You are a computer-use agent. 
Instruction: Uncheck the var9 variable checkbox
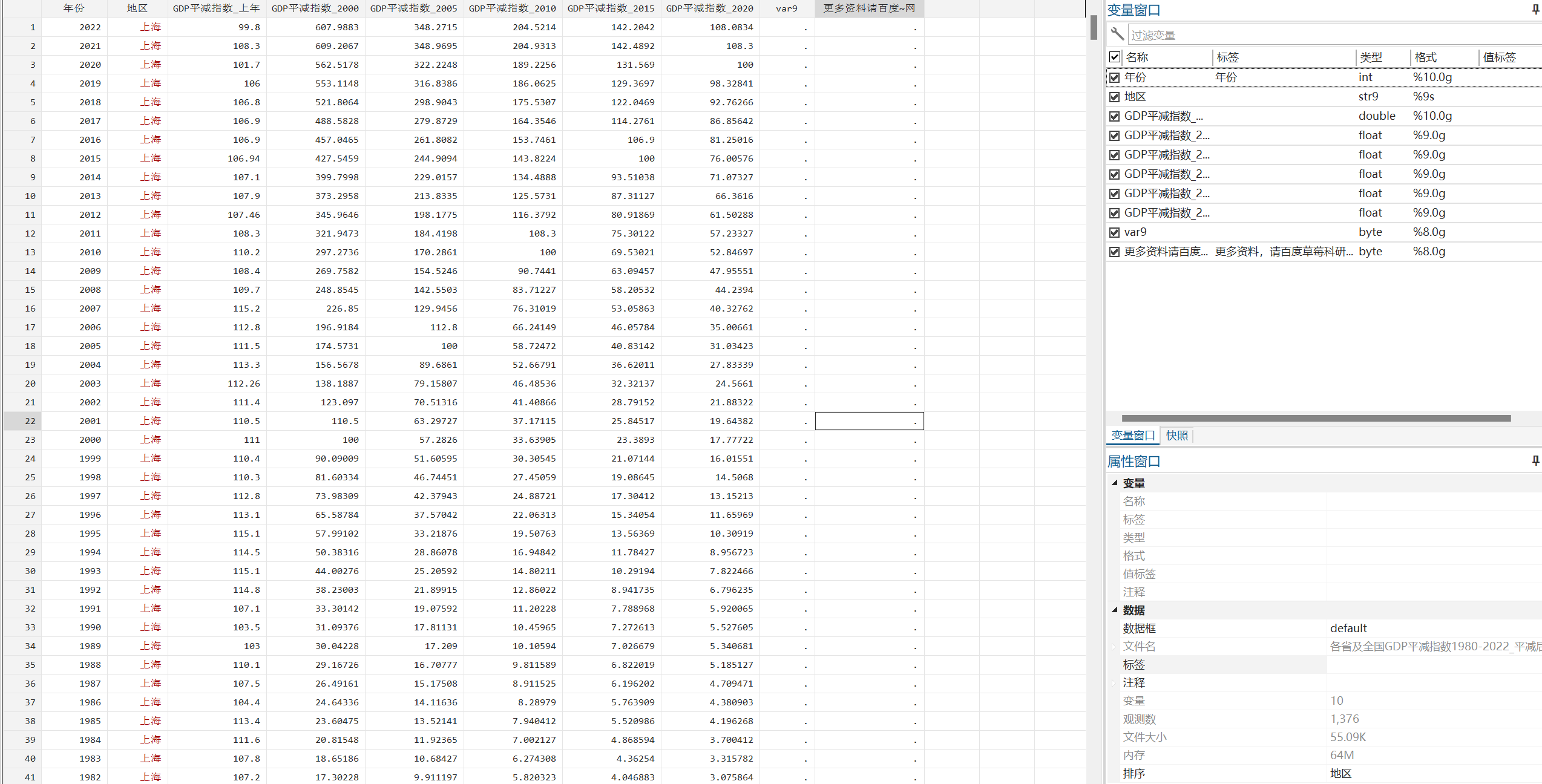pyautogui.click(x=1114, y=232)
